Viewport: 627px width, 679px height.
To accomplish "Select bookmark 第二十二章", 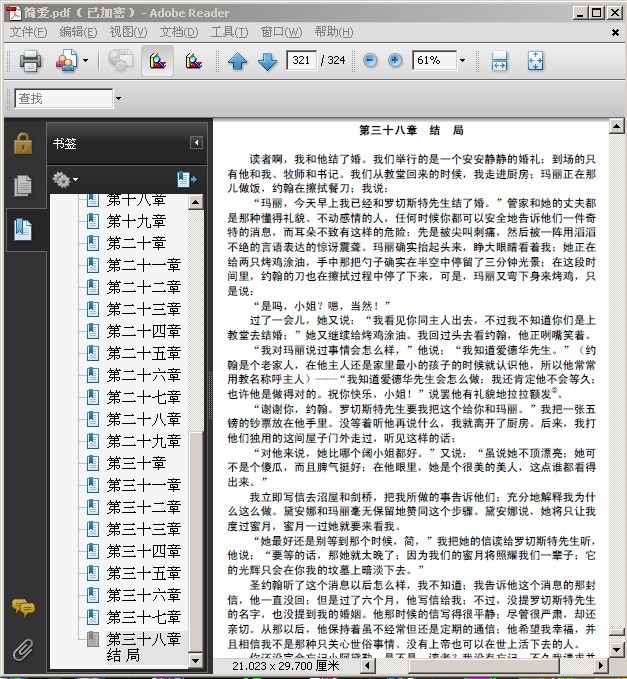I will [143, 287].
